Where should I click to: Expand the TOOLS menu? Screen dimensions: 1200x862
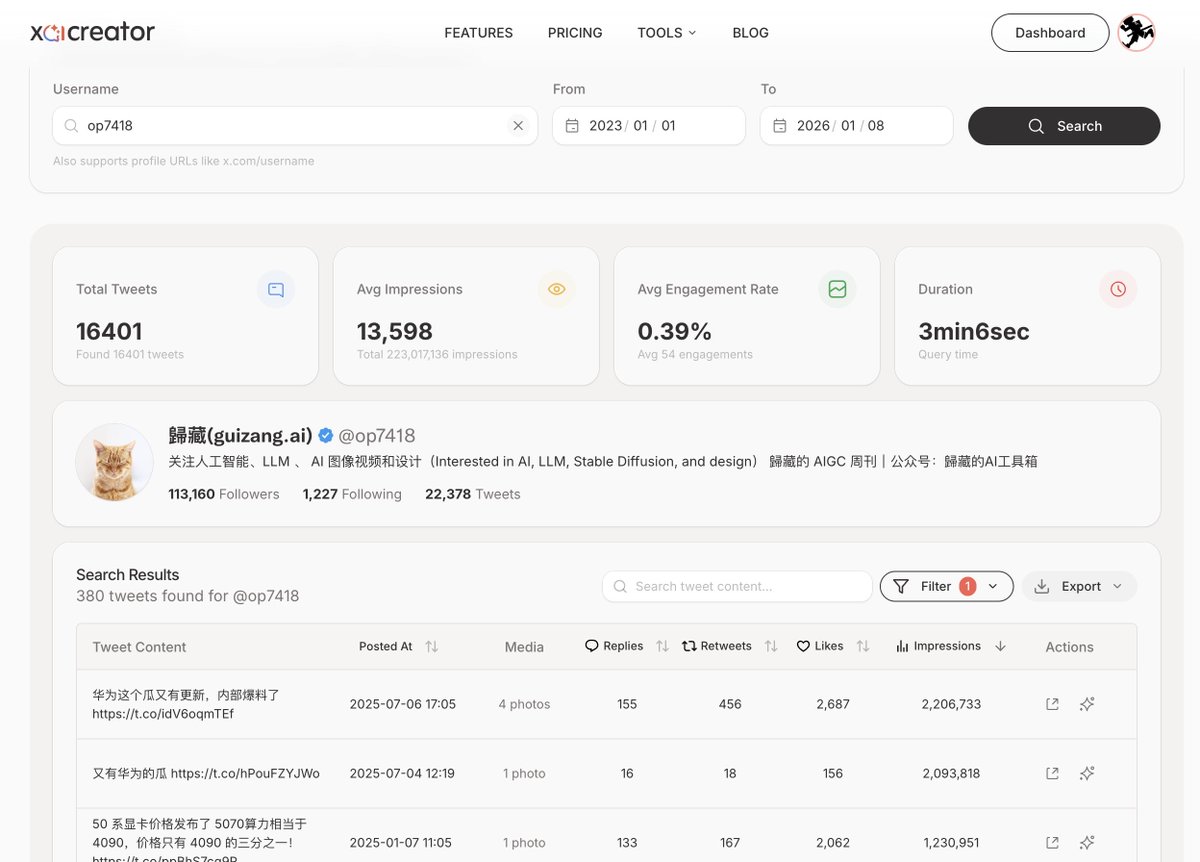[x=667, y=33]
